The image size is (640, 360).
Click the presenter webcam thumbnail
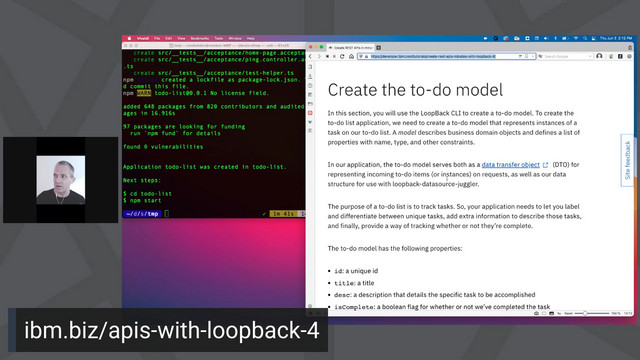click(61, 180)
